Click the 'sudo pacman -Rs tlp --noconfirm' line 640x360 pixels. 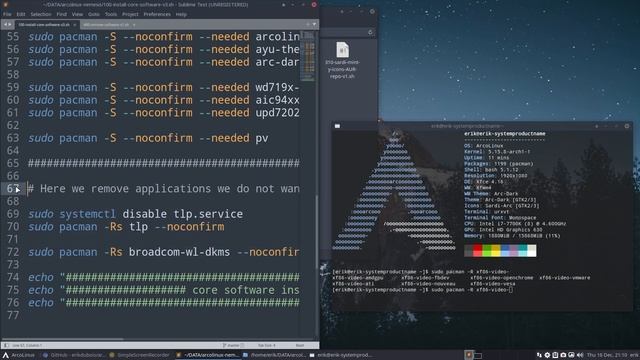pyautogui.click(x=126, y=227)
